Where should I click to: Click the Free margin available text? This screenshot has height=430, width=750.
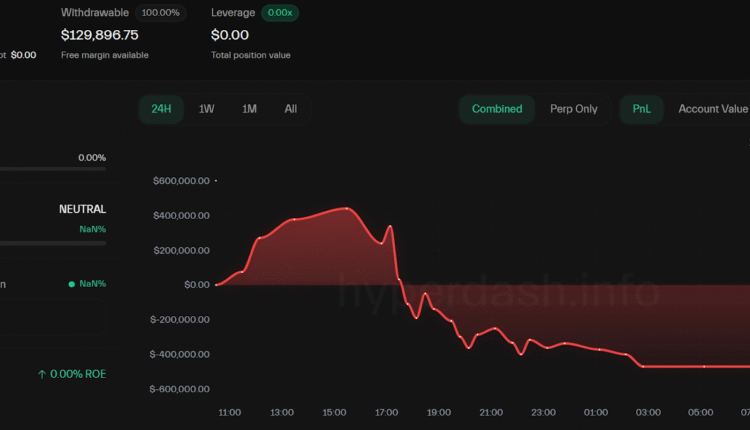[105, 55]
